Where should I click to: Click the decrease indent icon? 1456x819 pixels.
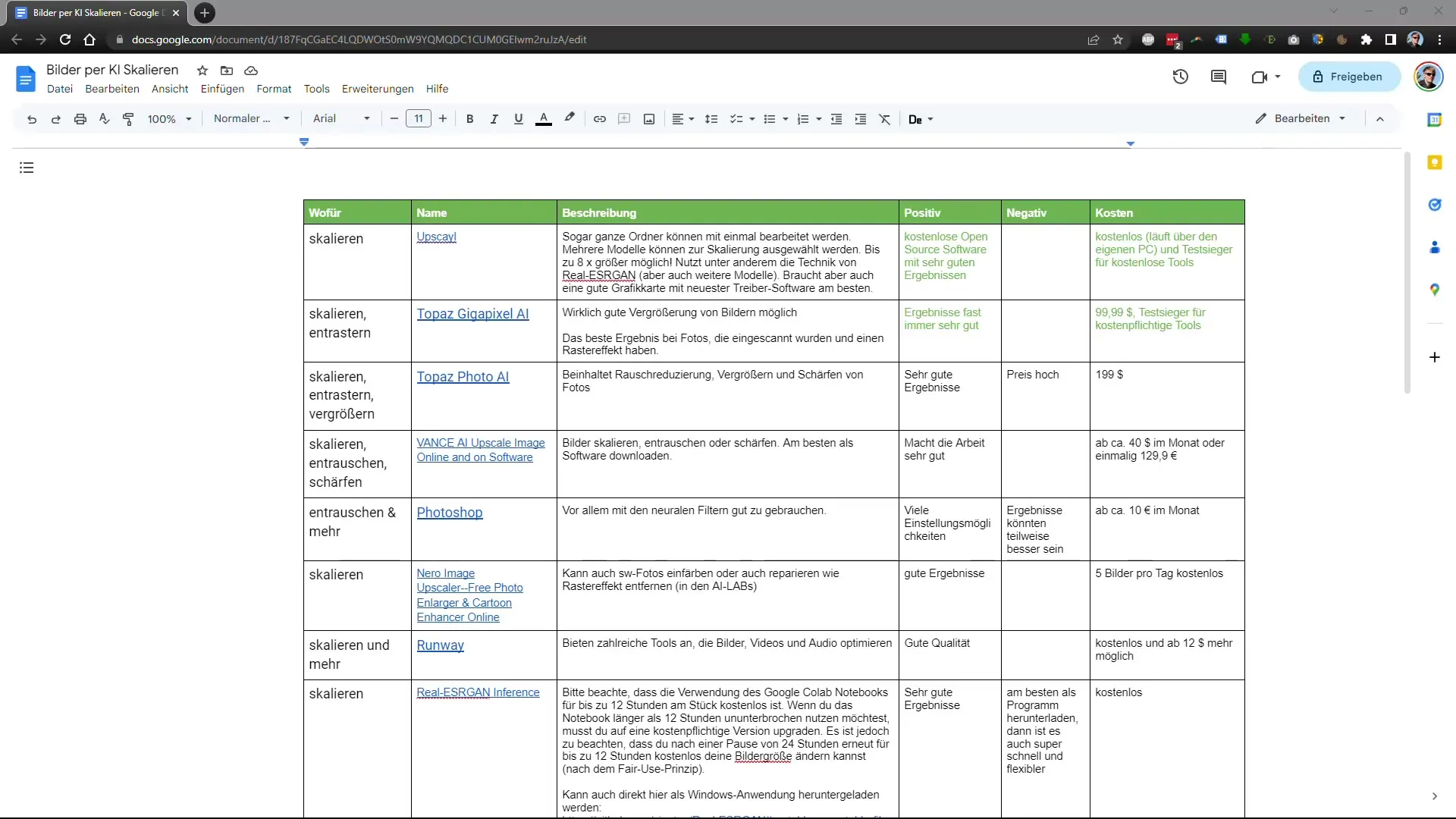pyautogui.click(x=840, y=119)
